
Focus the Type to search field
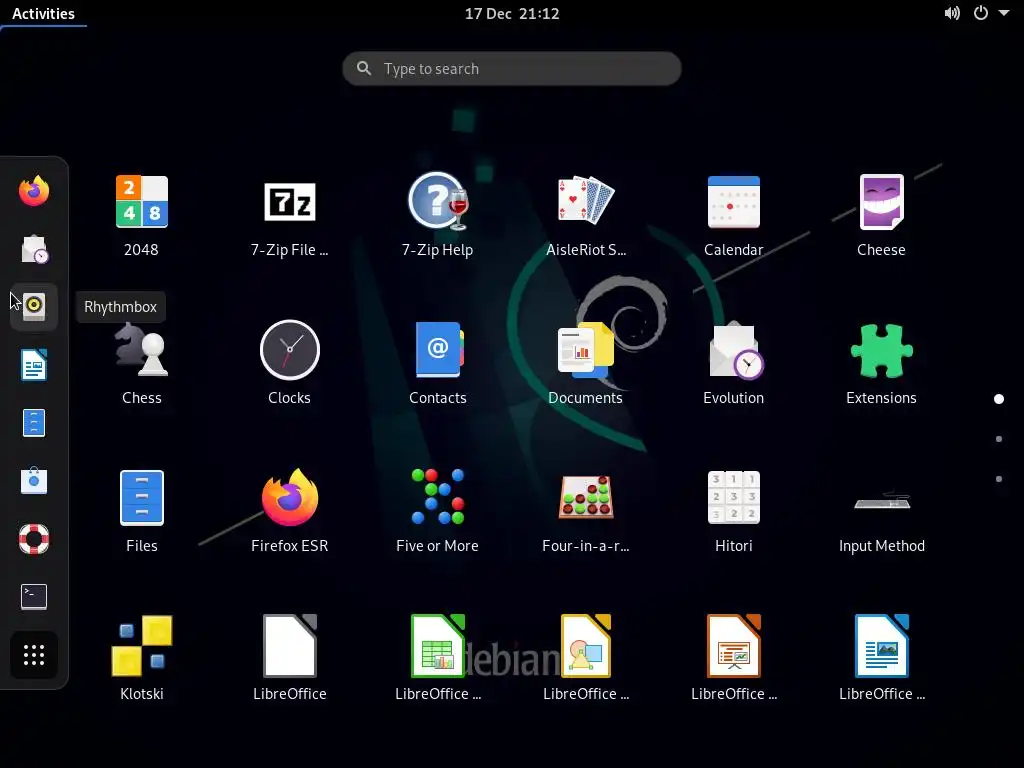point(512,69)
